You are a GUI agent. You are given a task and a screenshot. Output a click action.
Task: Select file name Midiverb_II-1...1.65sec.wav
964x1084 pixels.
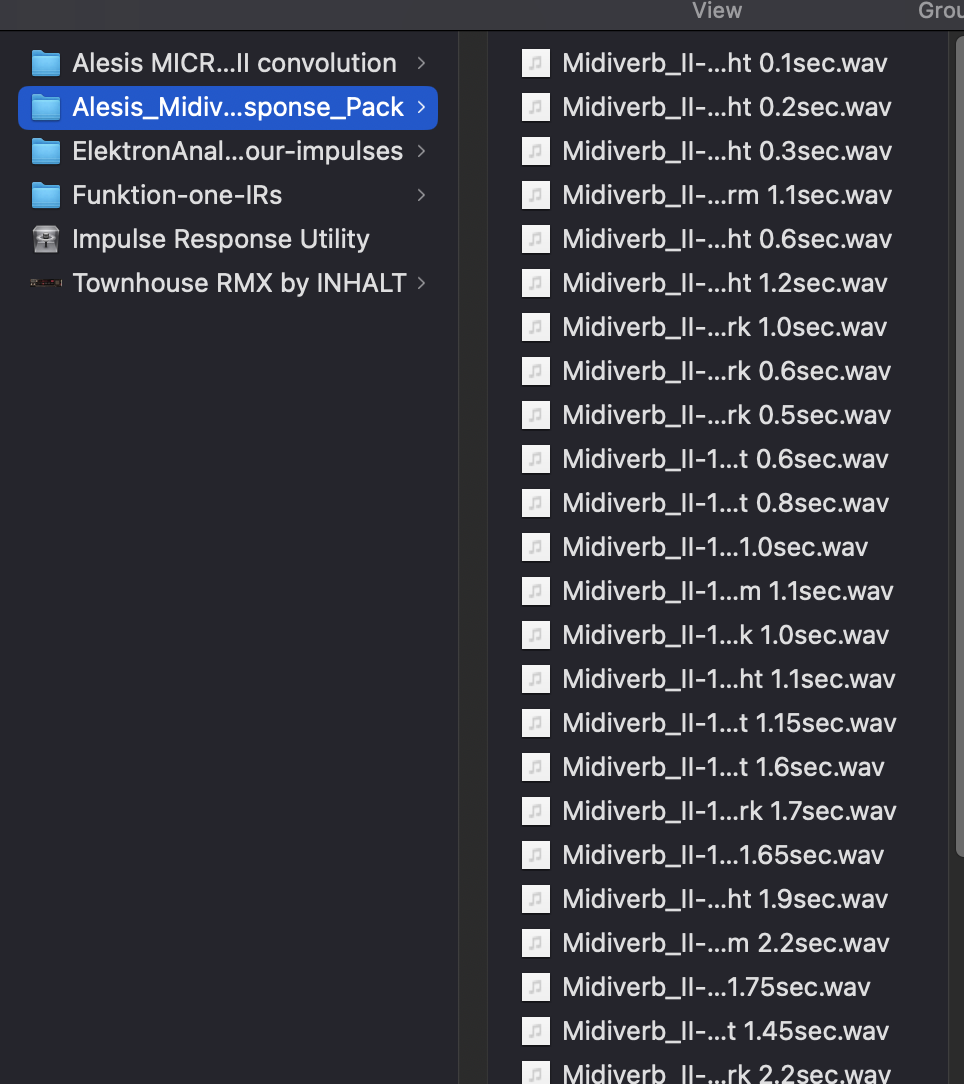coord(723,855)
